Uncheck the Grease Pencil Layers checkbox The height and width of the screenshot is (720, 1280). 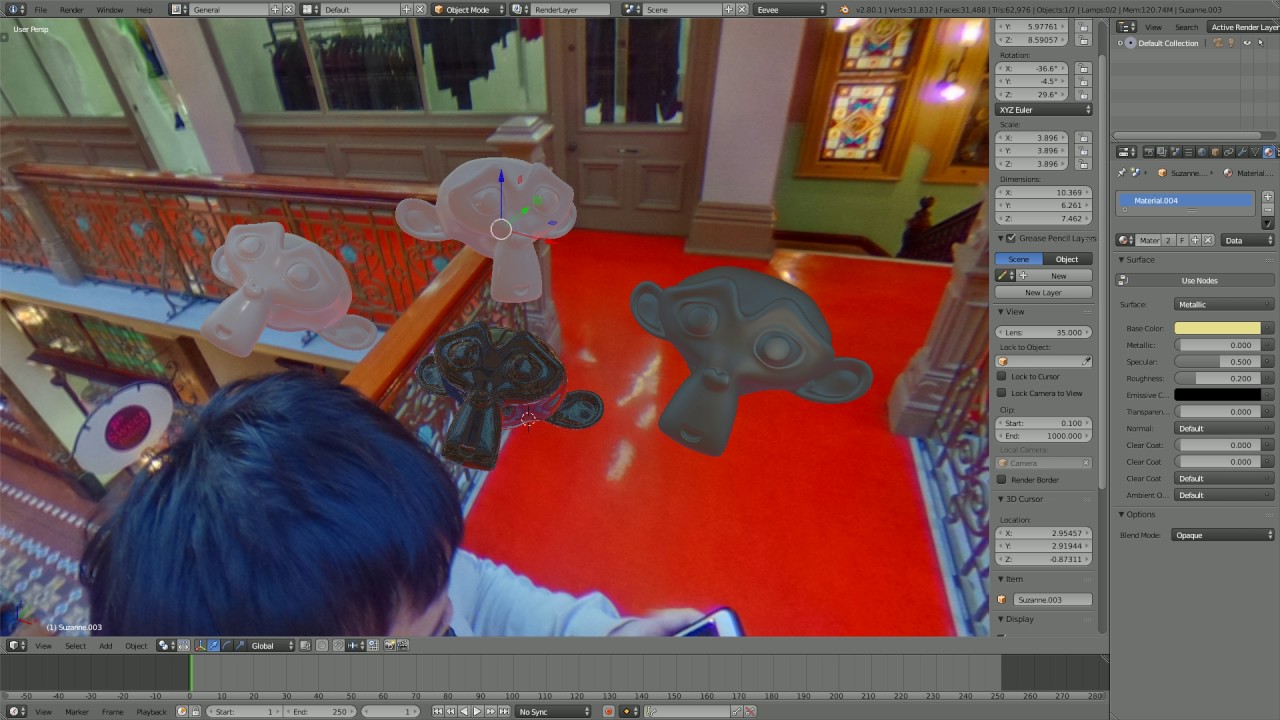(x=1011, y=238)
